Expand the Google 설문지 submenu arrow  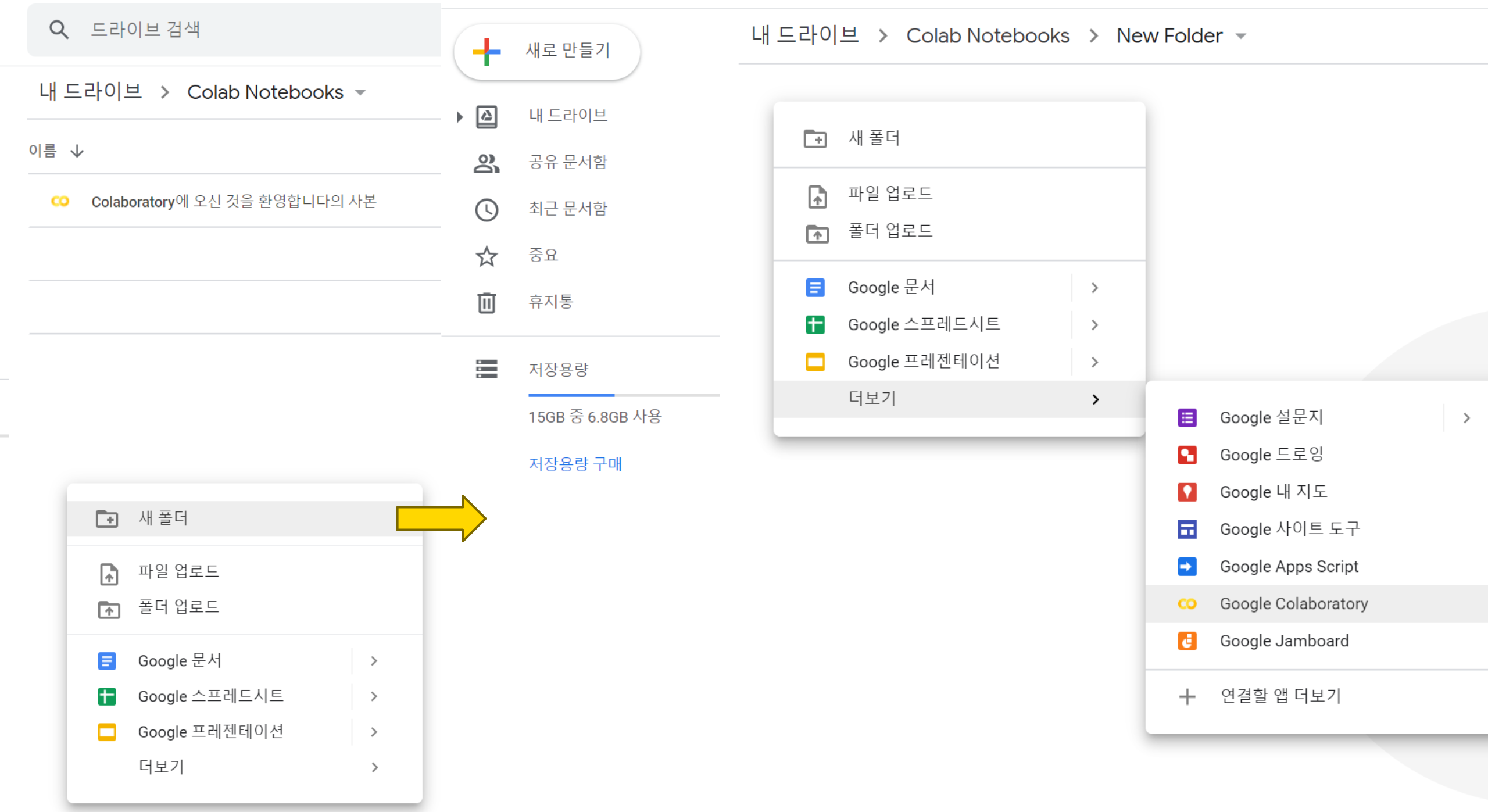pyautogui.click(x=1466, y=418)
